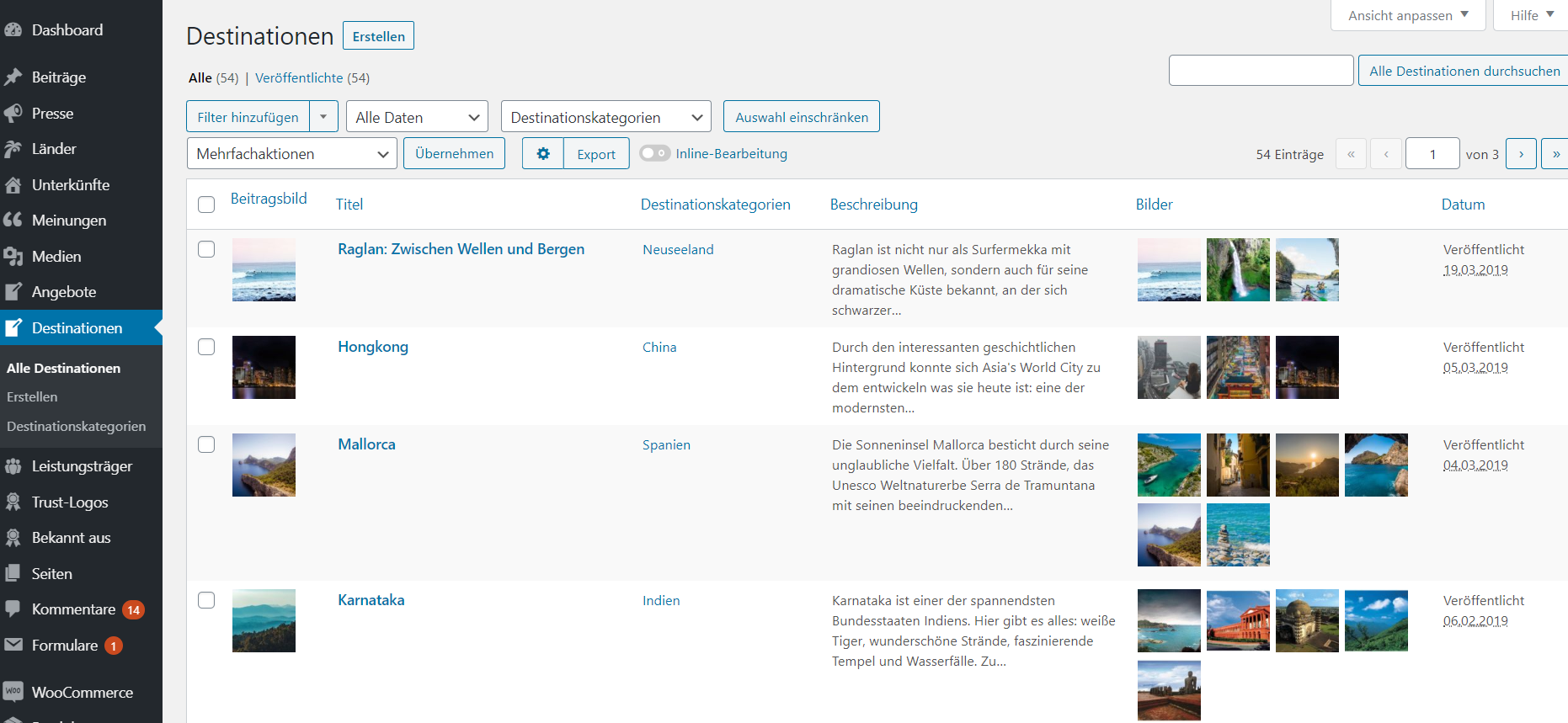Go to next page arrow

pyautogui.click(x=1521, y=154)
